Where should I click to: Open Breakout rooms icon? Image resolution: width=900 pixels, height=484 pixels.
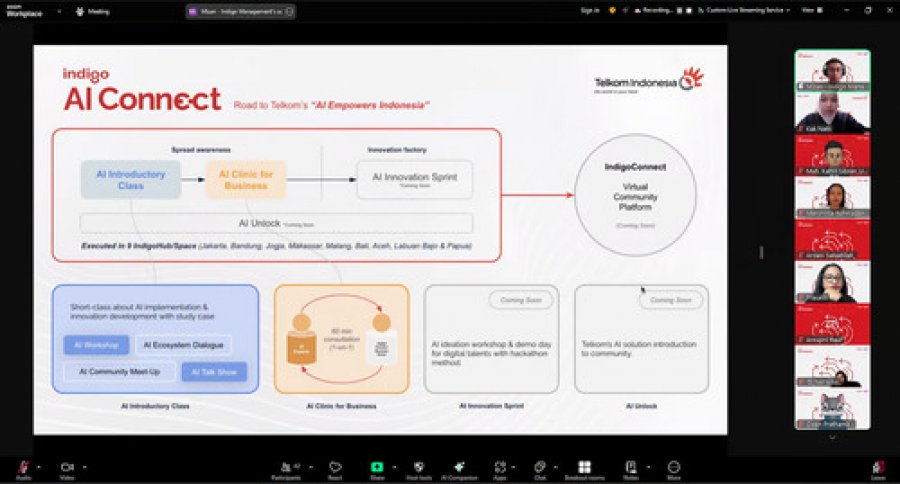coord(584,467)
